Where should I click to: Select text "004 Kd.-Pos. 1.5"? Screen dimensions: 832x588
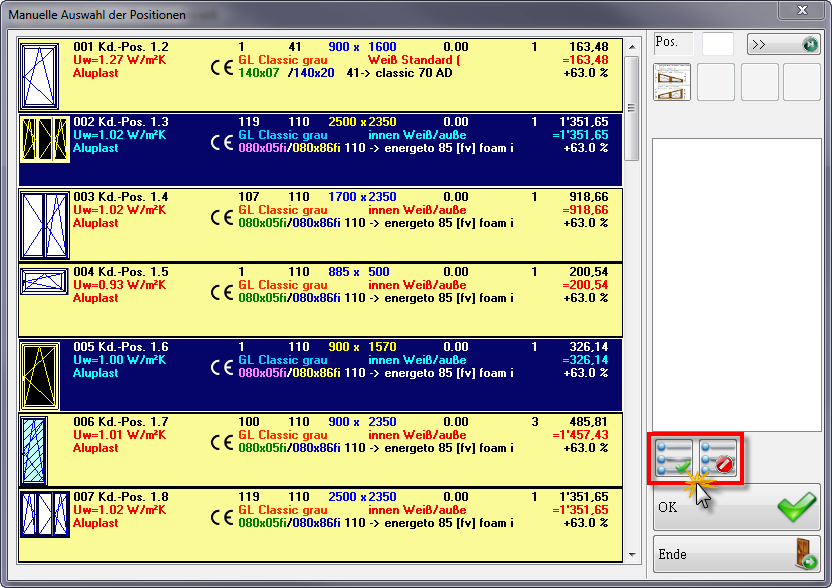tap(121, 272)
